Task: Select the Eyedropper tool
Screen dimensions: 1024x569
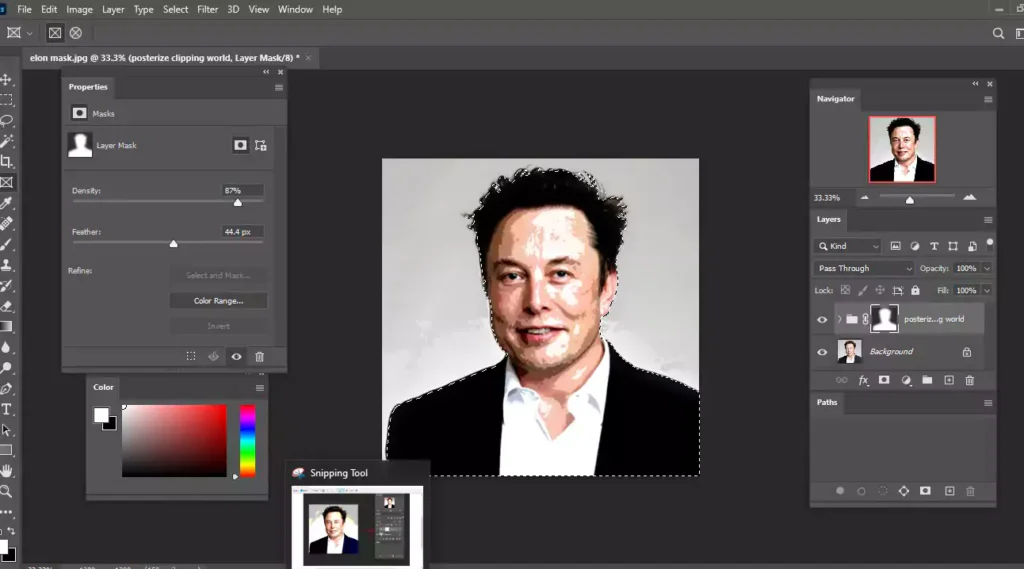Action: click(x=7, y=203)
